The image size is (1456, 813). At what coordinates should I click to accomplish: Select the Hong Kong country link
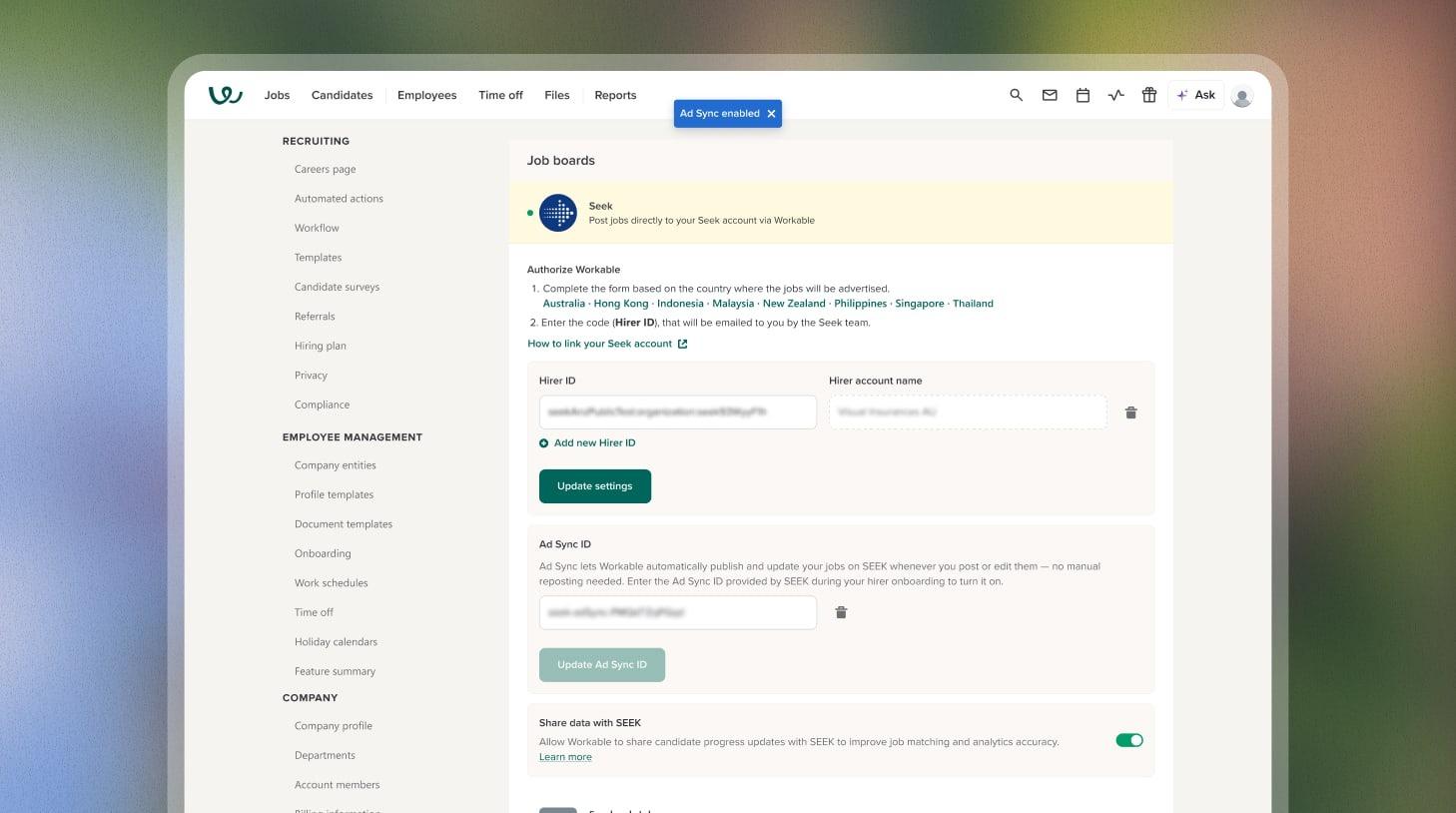[621, 304]
